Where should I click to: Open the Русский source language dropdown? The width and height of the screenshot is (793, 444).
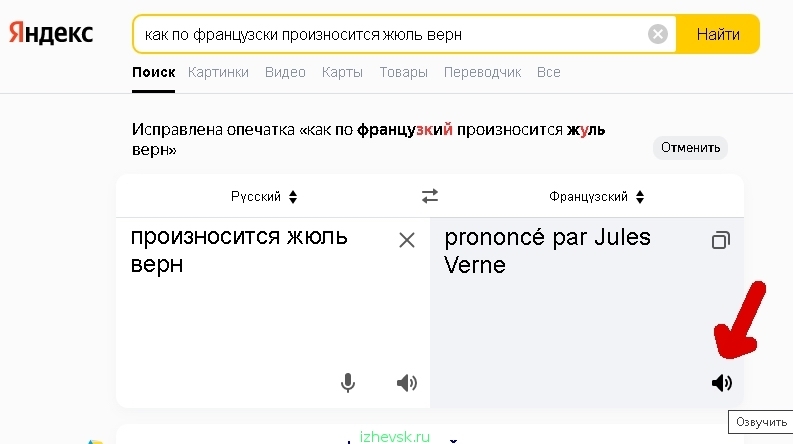pyautogui.click(x=264, y=197)
